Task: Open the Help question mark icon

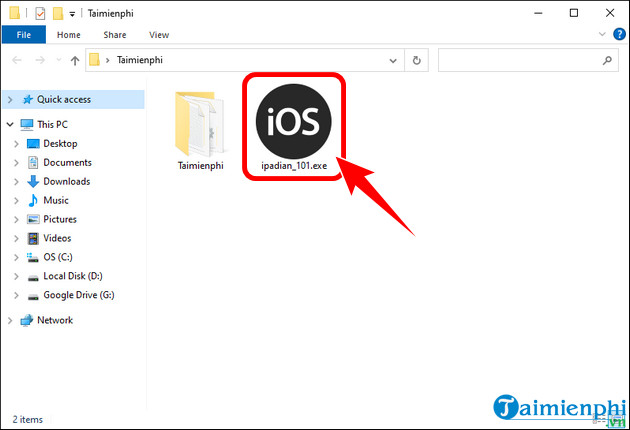Action: tap(619, 34)
